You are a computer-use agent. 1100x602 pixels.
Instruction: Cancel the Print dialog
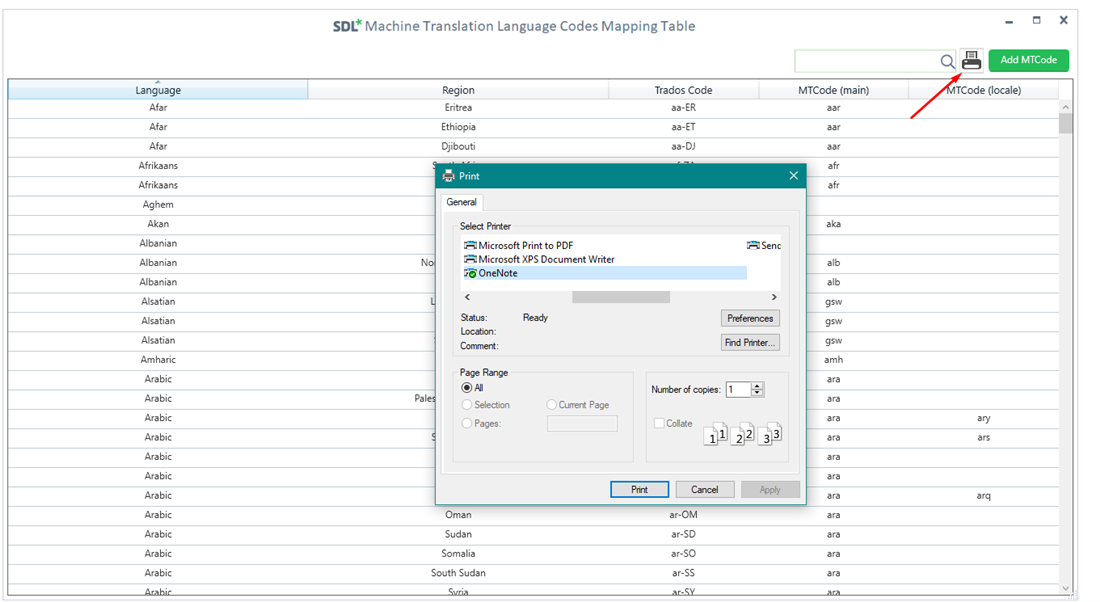(x=704, y=490)
